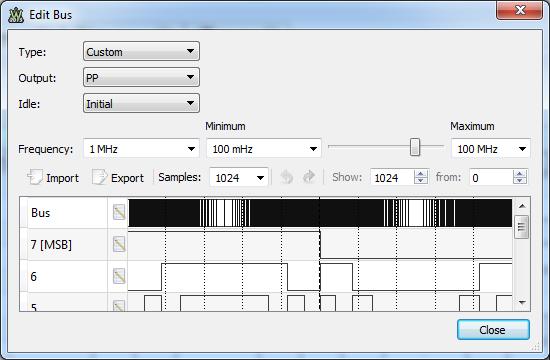Click the Import document icon
The image size is (550, 360).
(x=35, y=177)
